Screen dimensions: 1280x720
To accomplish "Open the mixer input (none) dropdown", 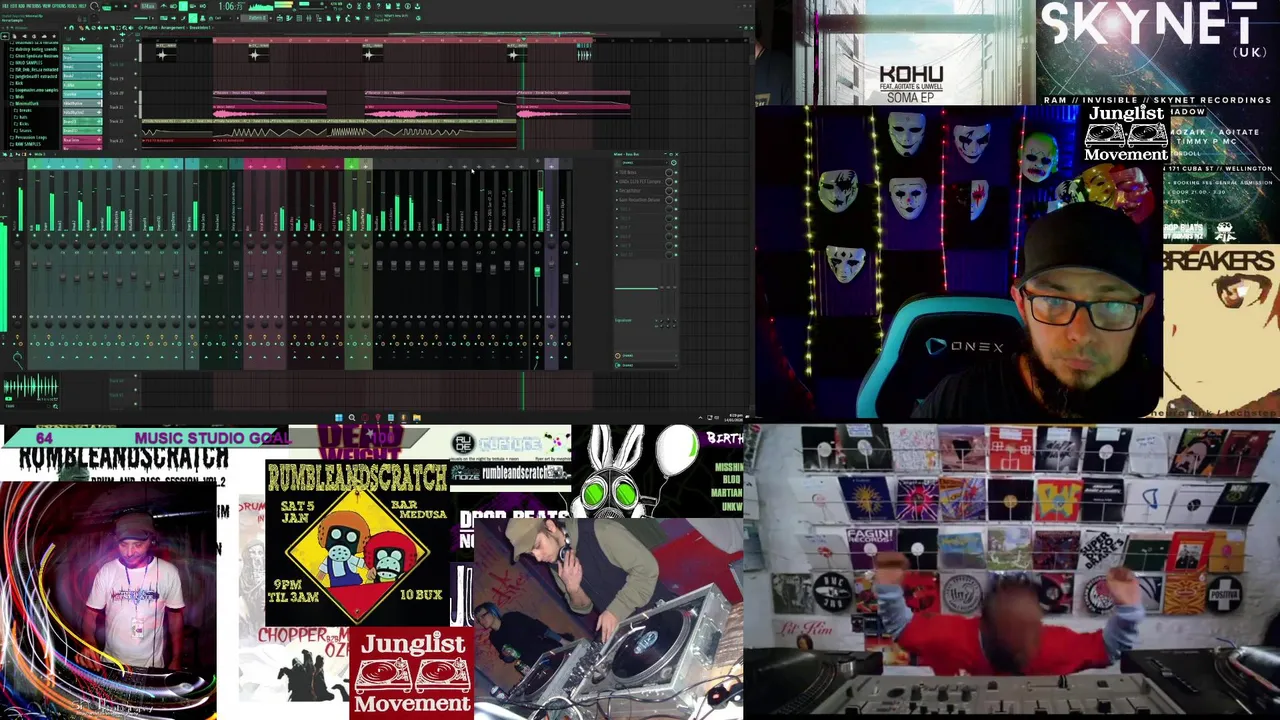I will point(644,163).
